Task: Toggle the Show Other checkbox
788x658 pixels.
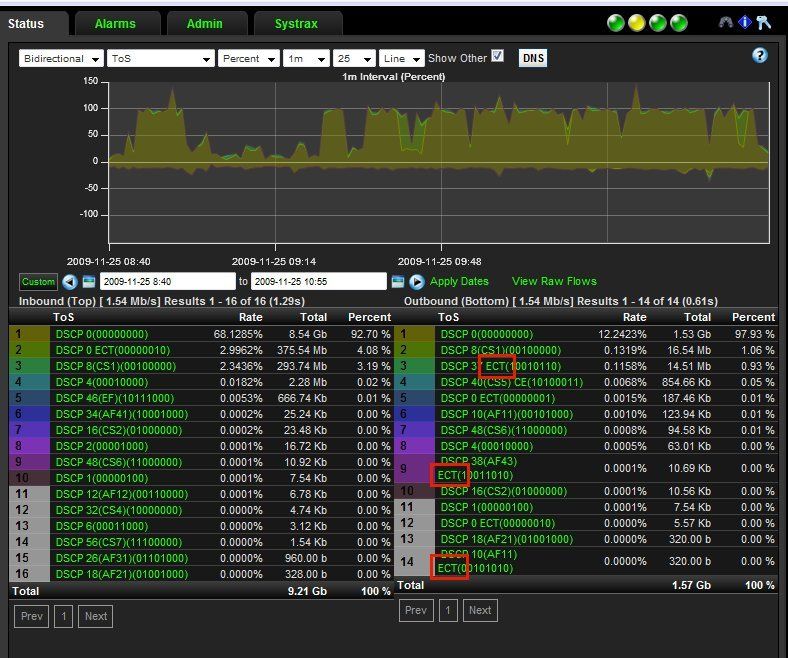Action: (x=497, y=56)
